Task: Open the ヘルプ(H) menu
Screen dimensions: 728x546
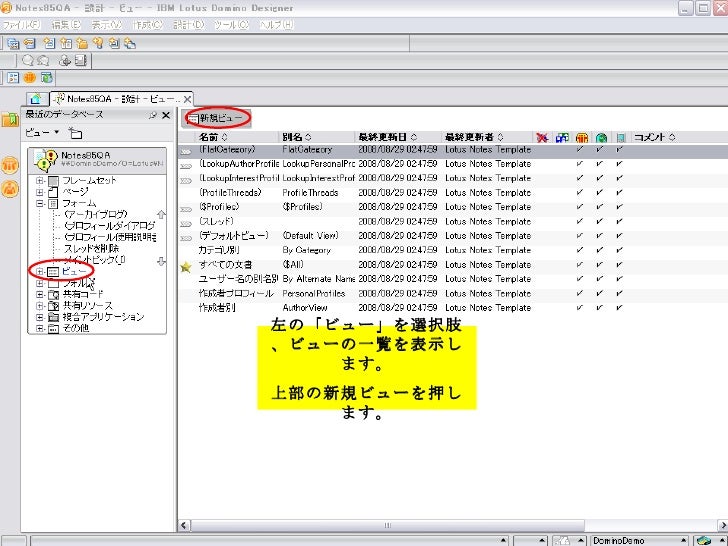Action: tap(276, 25)
